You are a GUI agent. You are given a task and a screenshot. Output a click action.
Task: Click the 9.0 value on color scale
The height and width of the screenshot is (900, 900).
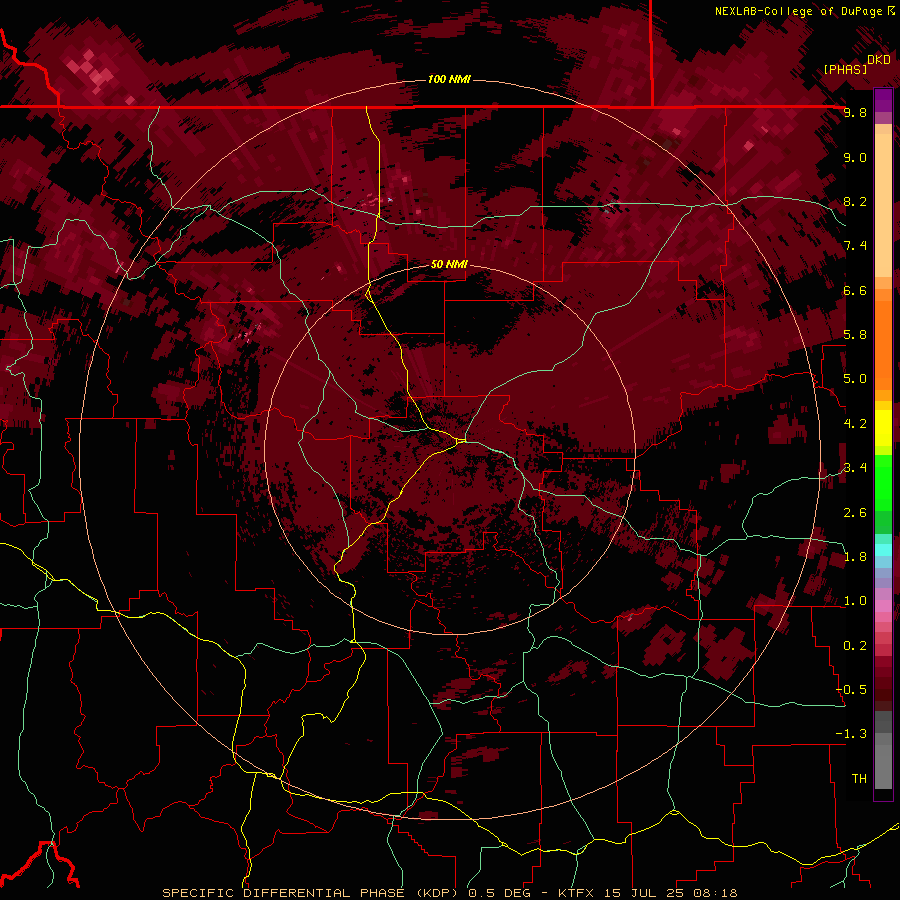tap(855, 157)
